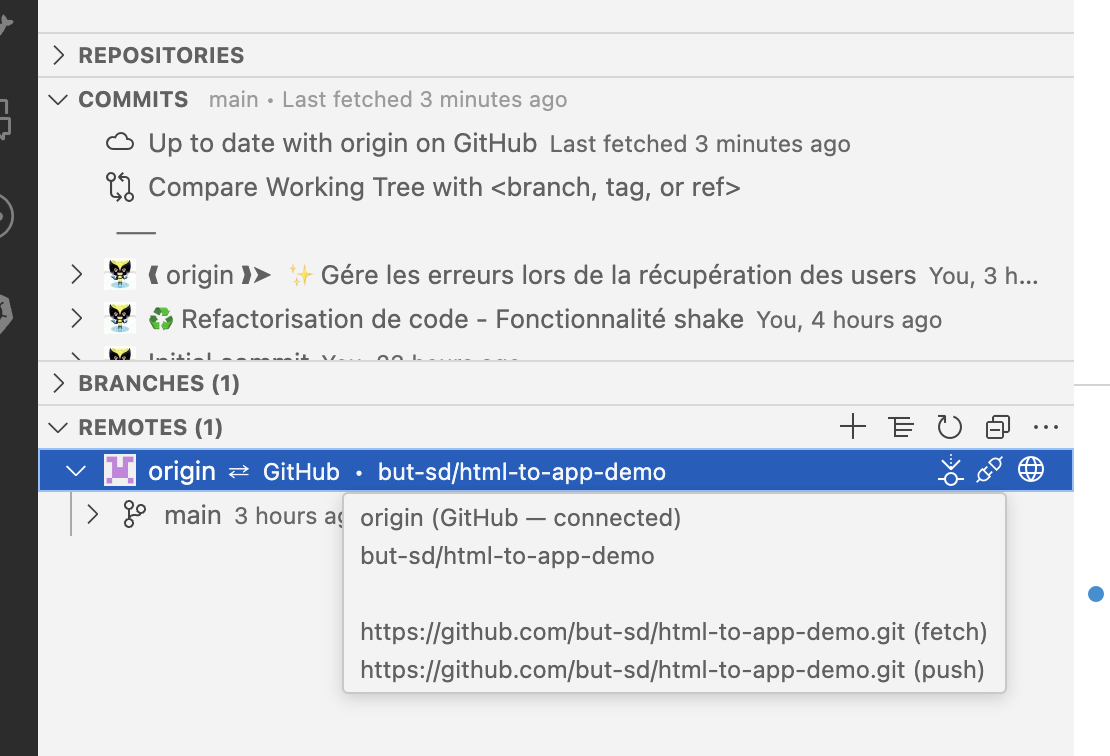This screenshot has height=756, width=1110.
Task: Select Compare Working Tree with branch row
Action: point(556,187)
